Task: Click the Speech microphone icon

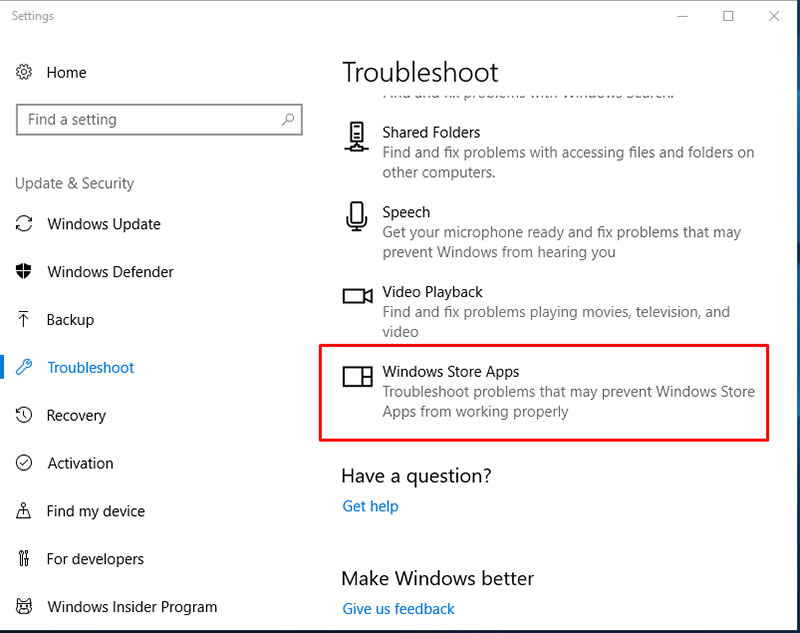Action: (x=356, y=216)
